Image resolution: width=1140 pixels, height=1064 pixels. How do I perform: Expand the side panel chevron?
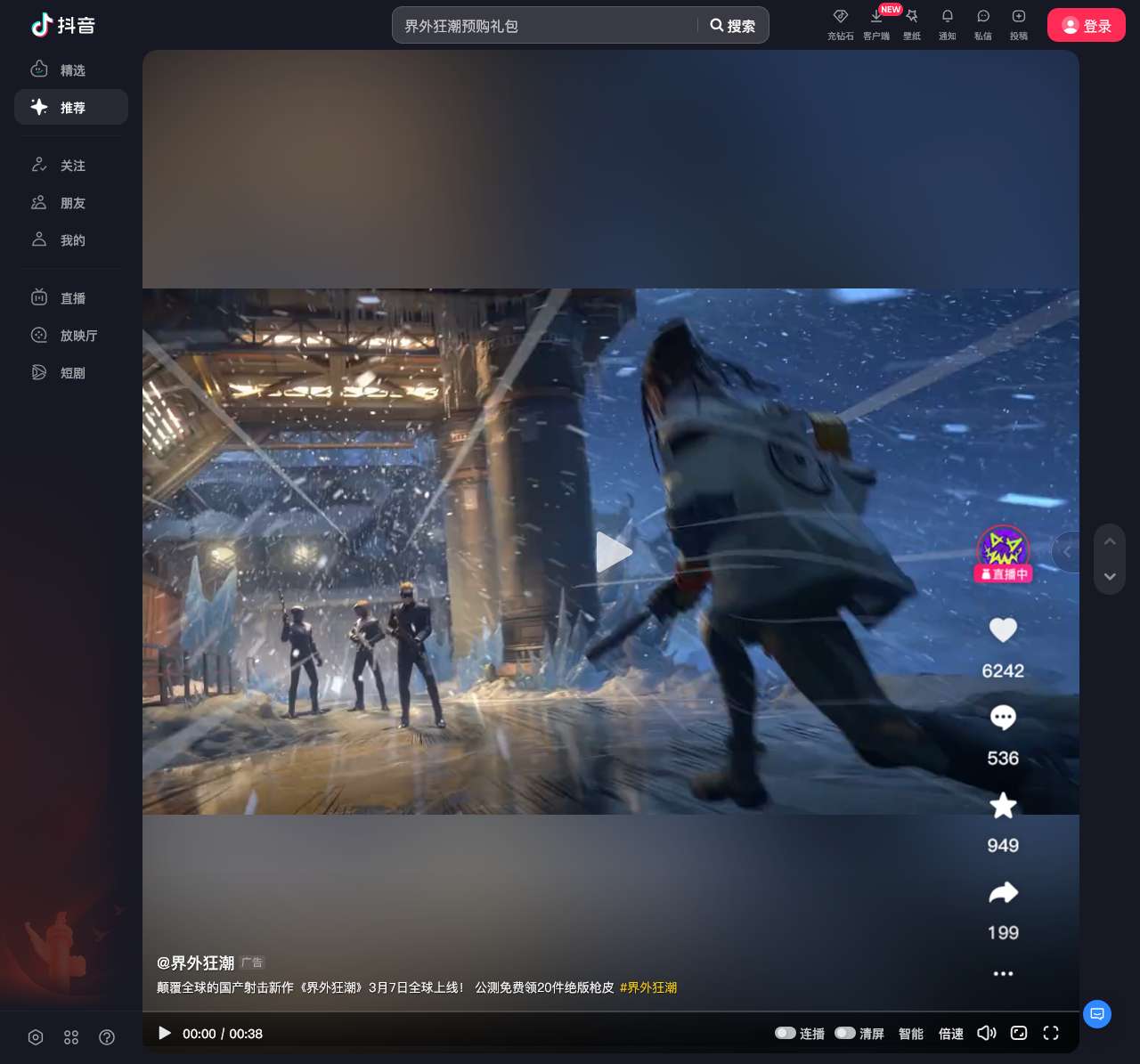1067,552
